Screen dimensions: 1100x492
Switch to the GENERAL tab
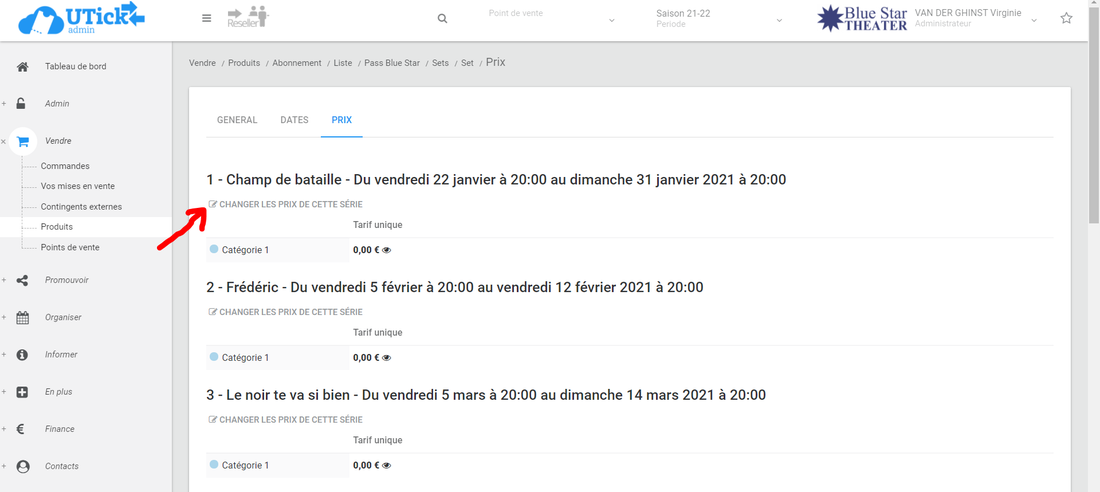[x=237, y=120]
